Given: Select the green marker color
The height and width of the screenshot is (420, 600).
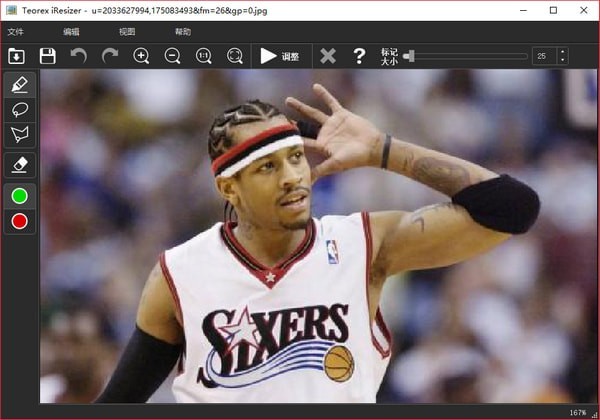Looking at the screenshot, I should [20, 194].
